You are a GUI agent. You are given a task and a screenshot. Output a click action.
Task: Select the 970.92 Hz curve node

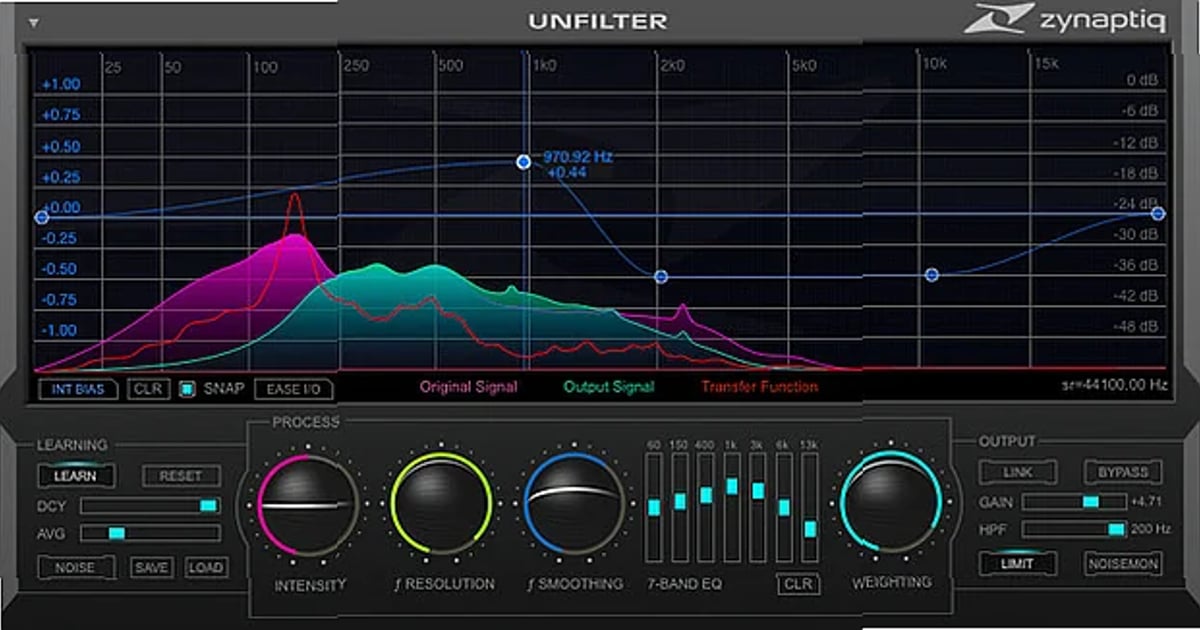pos(522,159)
